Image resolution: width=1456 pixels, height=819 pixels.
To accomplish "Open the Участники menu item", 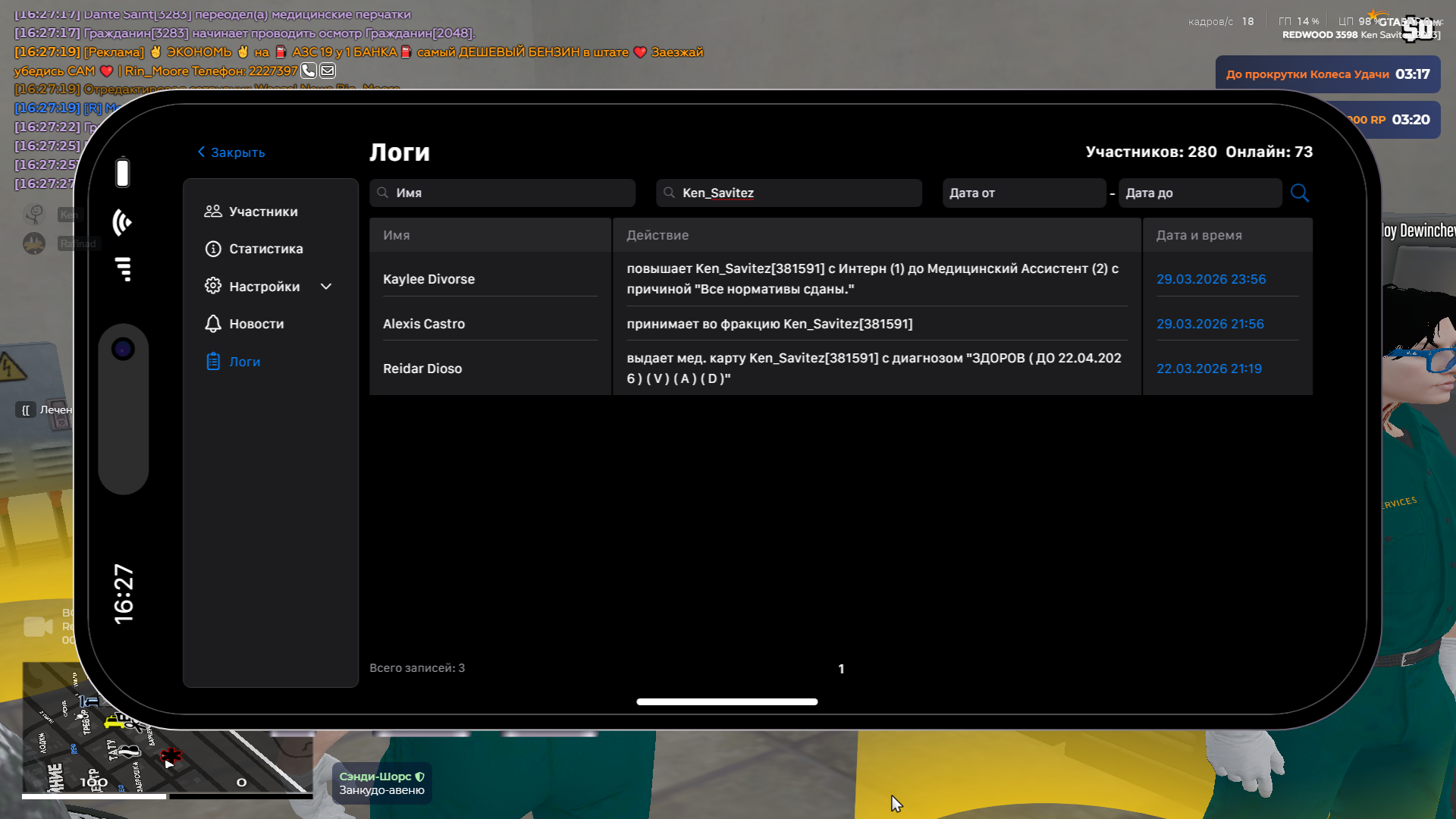I will pos(263,212).
